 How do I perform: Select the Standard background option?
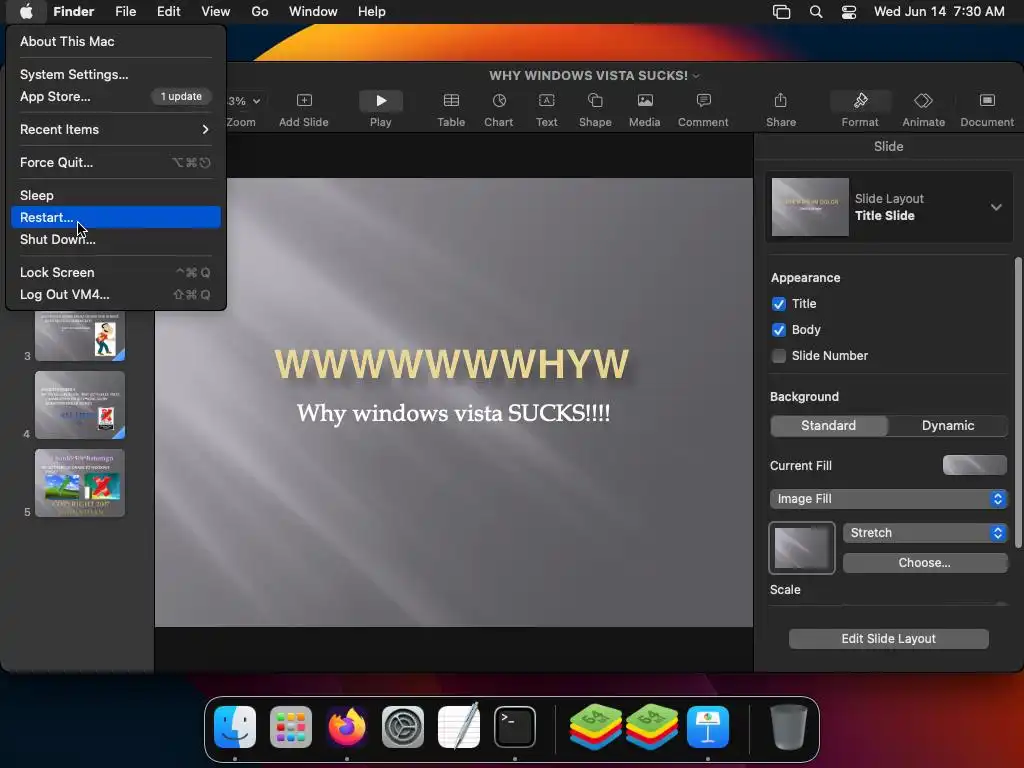(x=829, y=426)
